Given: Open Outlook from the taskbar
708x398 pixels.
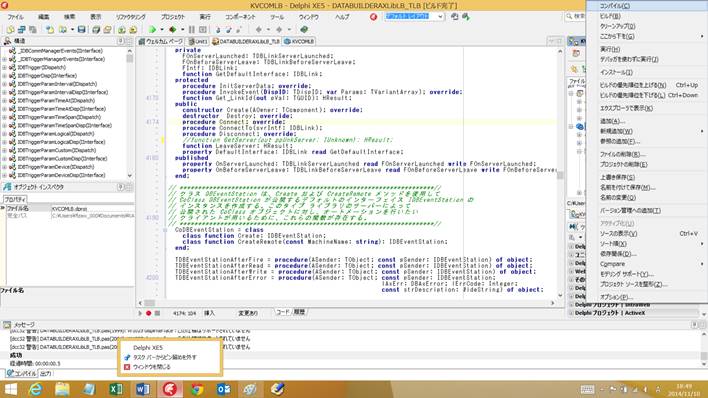Looking at the screenshot, I should click(x=224, y=389).
